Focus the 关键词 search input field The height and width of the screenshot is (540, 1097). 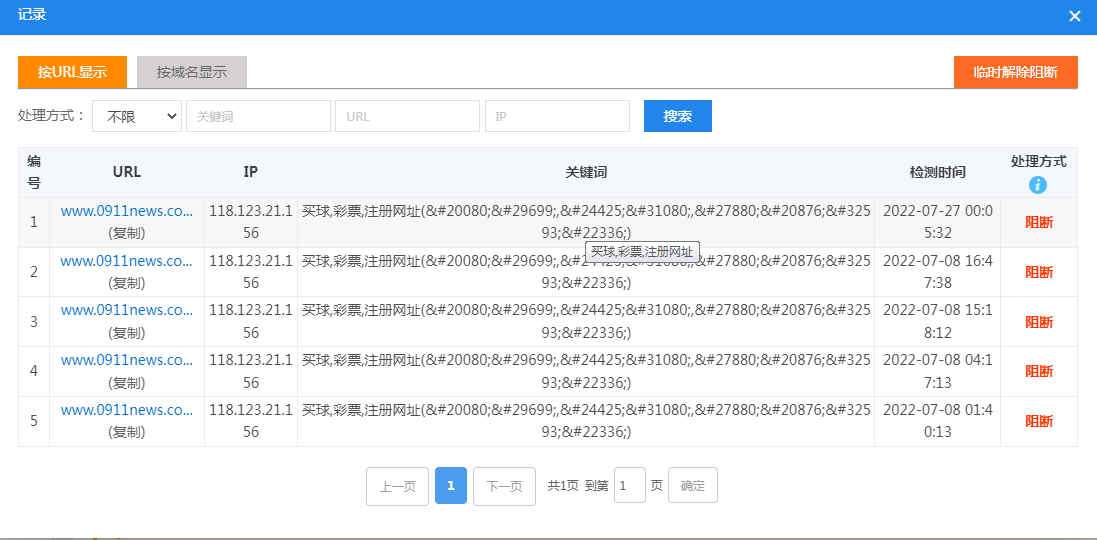tap(258, 116)
